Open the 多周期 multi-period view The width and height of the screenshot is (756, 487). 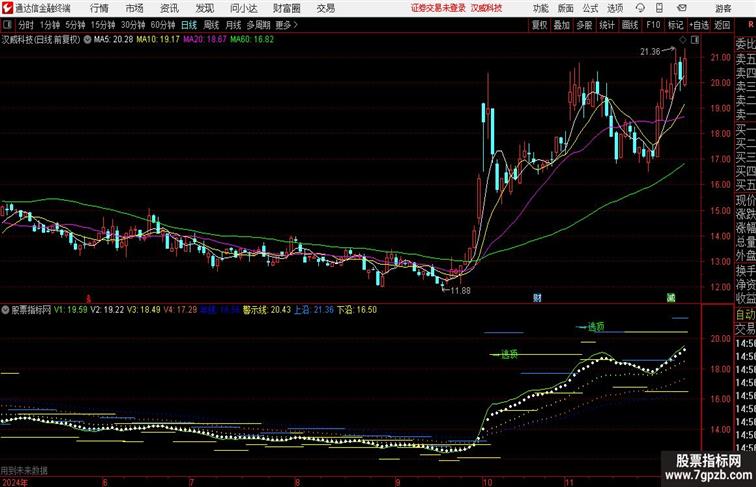[258, 25]
